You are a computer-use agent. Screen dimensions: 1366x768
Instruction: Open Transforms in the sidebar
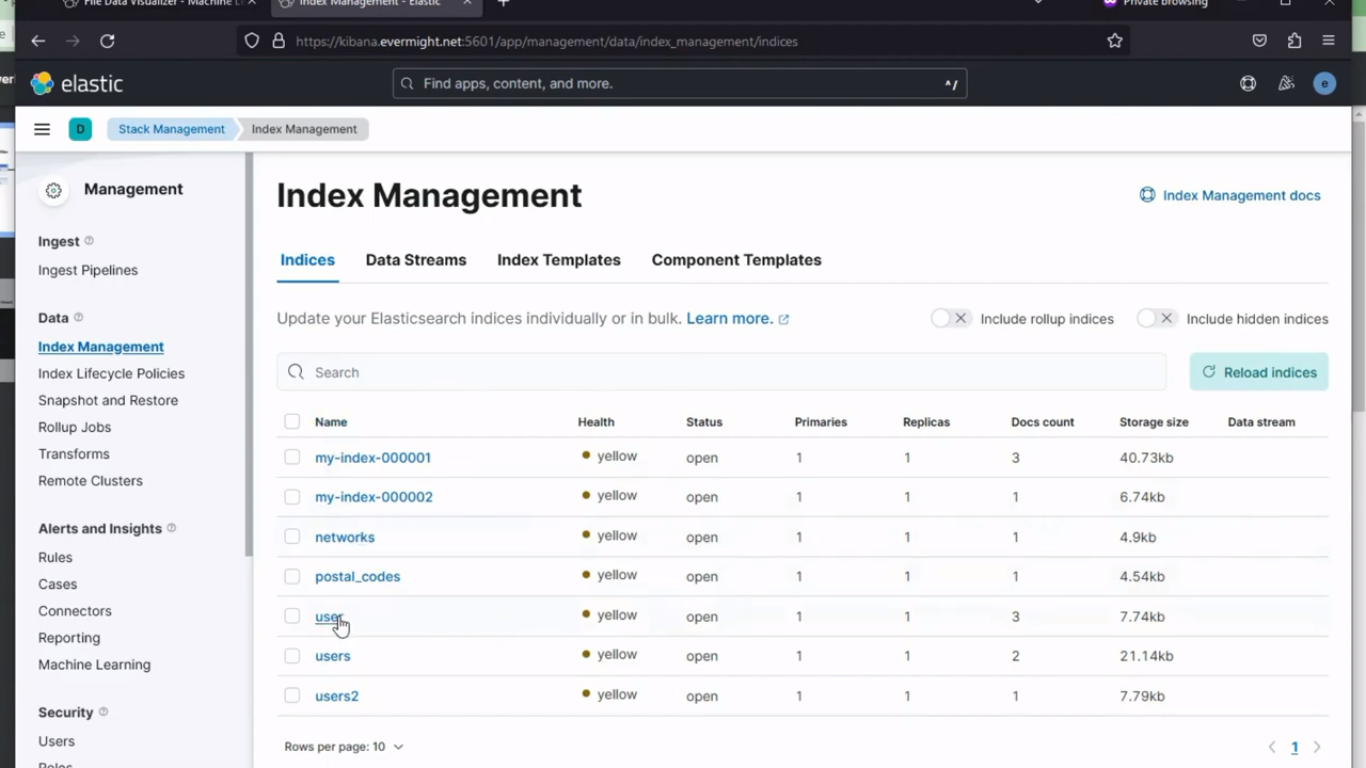click(74, 454)
